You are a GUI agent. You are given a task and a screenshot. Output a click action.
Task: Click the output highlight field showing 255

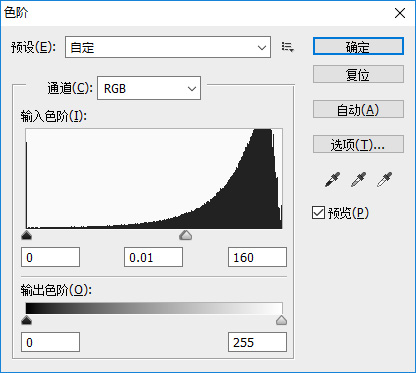click(257, 342)
